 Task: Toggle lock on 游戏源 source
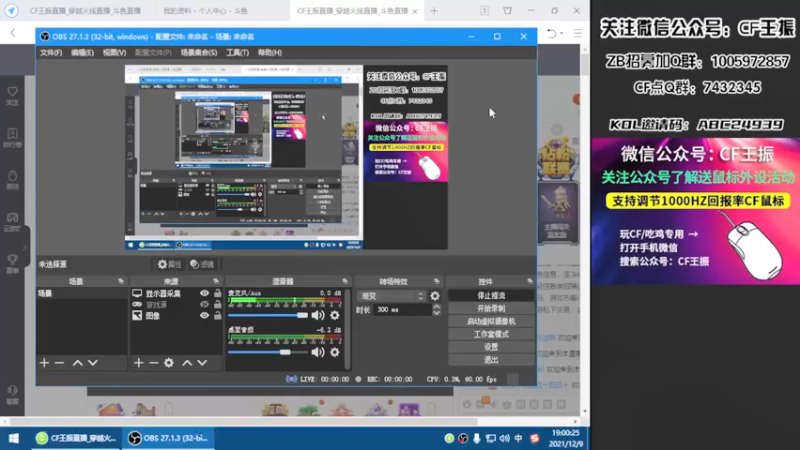[218, 305]
